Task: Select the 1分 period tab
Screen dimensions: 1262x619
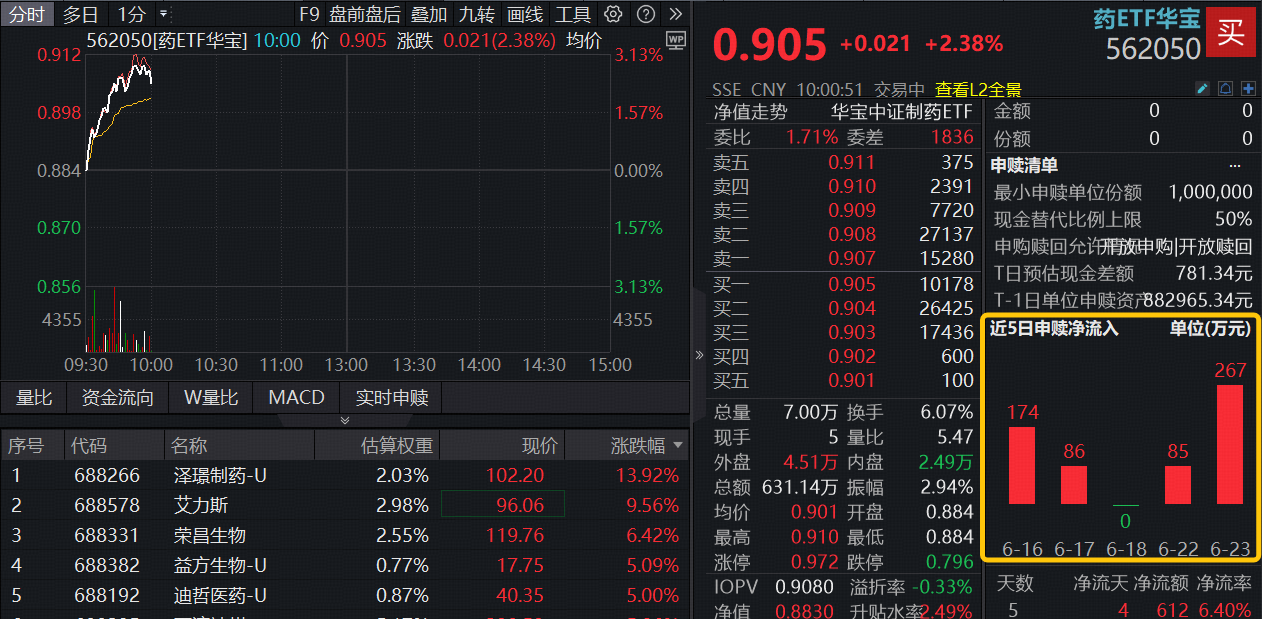Action: click(x=130, y=14)
